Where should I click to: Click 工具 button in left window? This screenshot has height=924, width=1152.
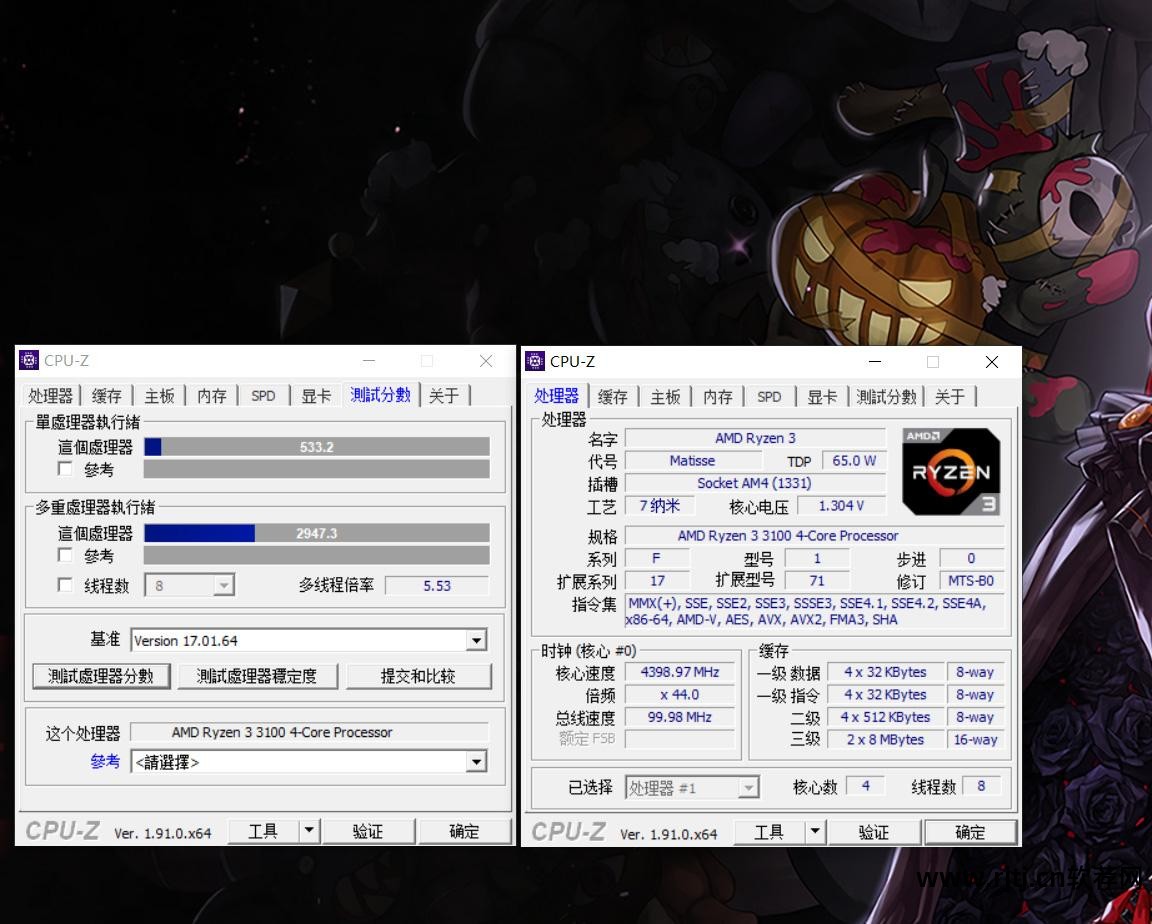(263, 831)
